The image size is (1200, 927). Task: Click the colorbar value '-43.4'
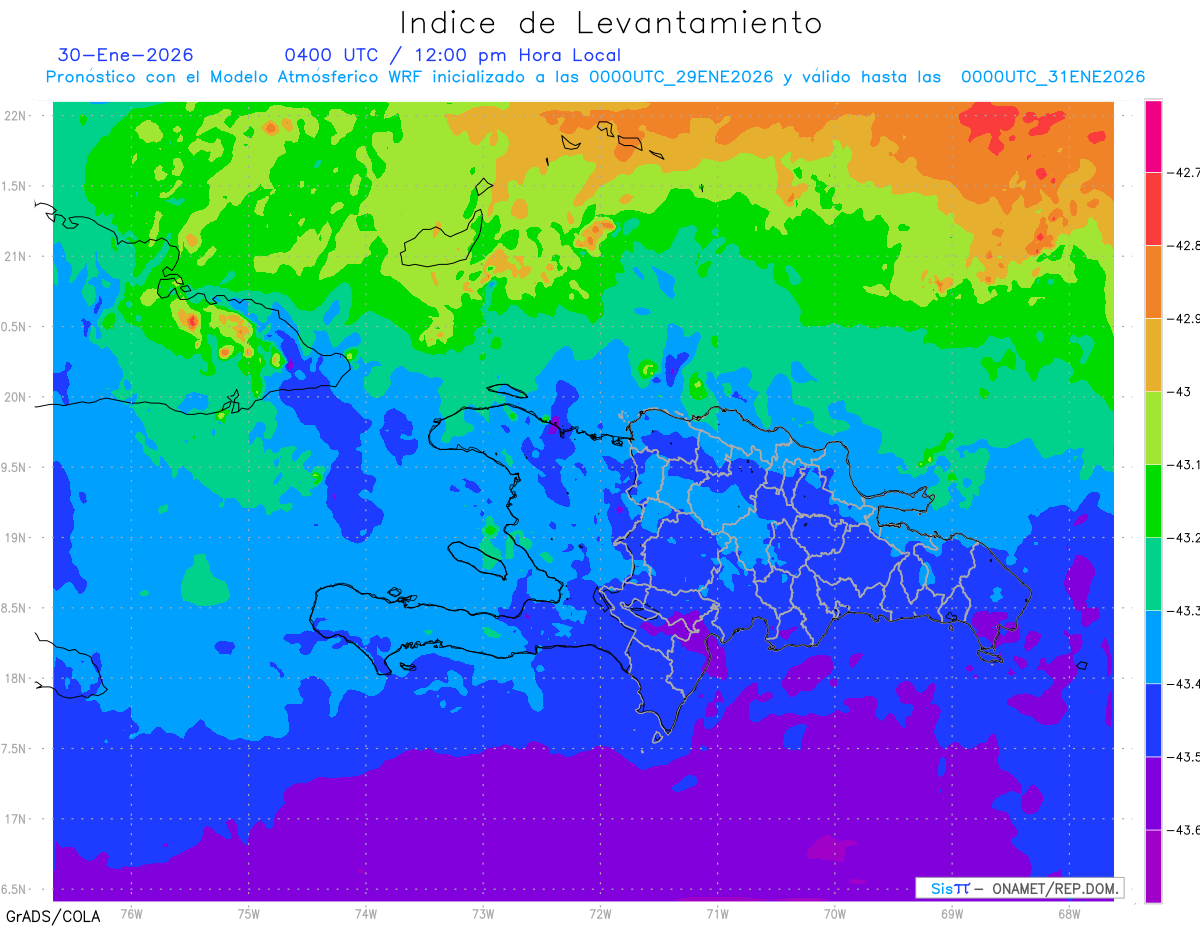(1186, 683)
